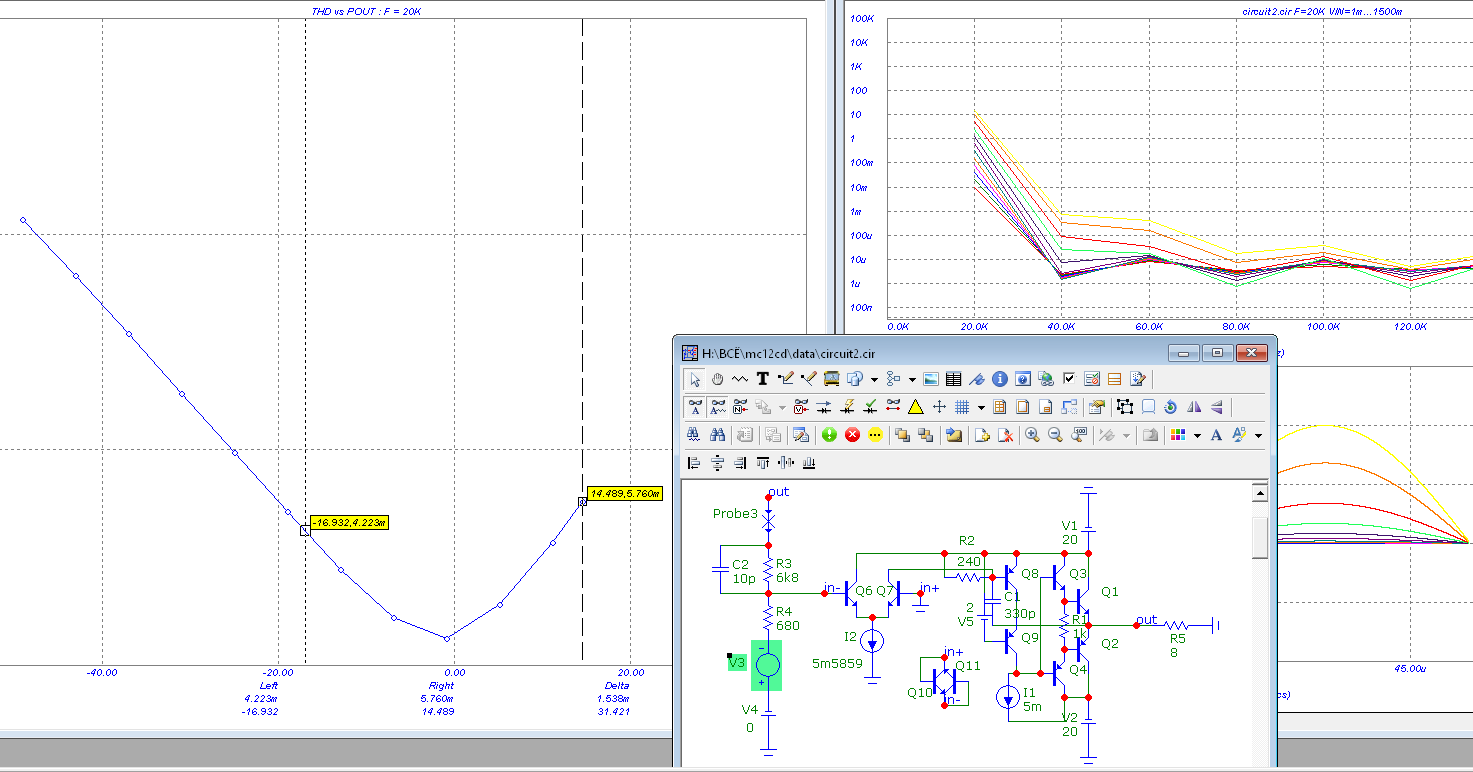1473x772 pixels.
Task: Click the multicolor grid color swatch
Action: pyautogui.click(x=1180, y=435)
